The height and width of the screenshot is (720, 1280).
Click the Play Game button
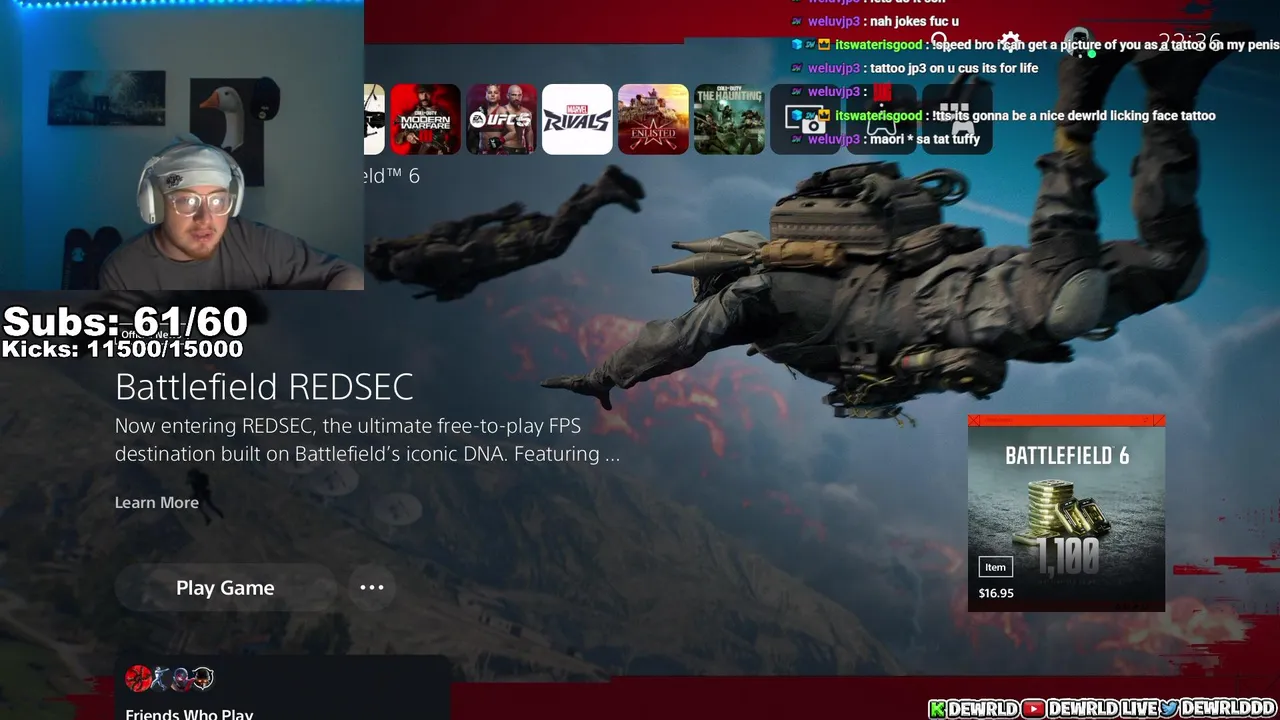point(225,588)
